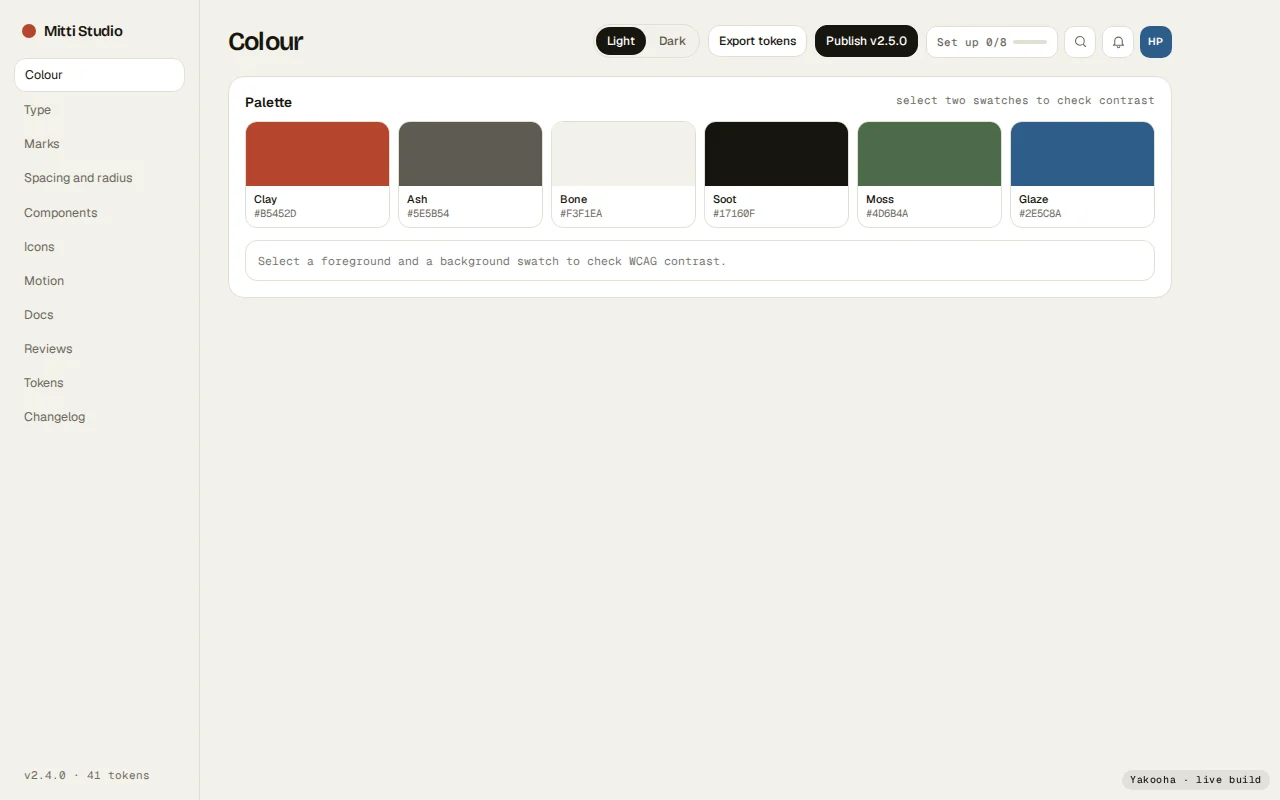Image resolution: width=1280 pixels, height=800 pixels.
Task: Open the Colour sidebar section
Action: (99, 75)
